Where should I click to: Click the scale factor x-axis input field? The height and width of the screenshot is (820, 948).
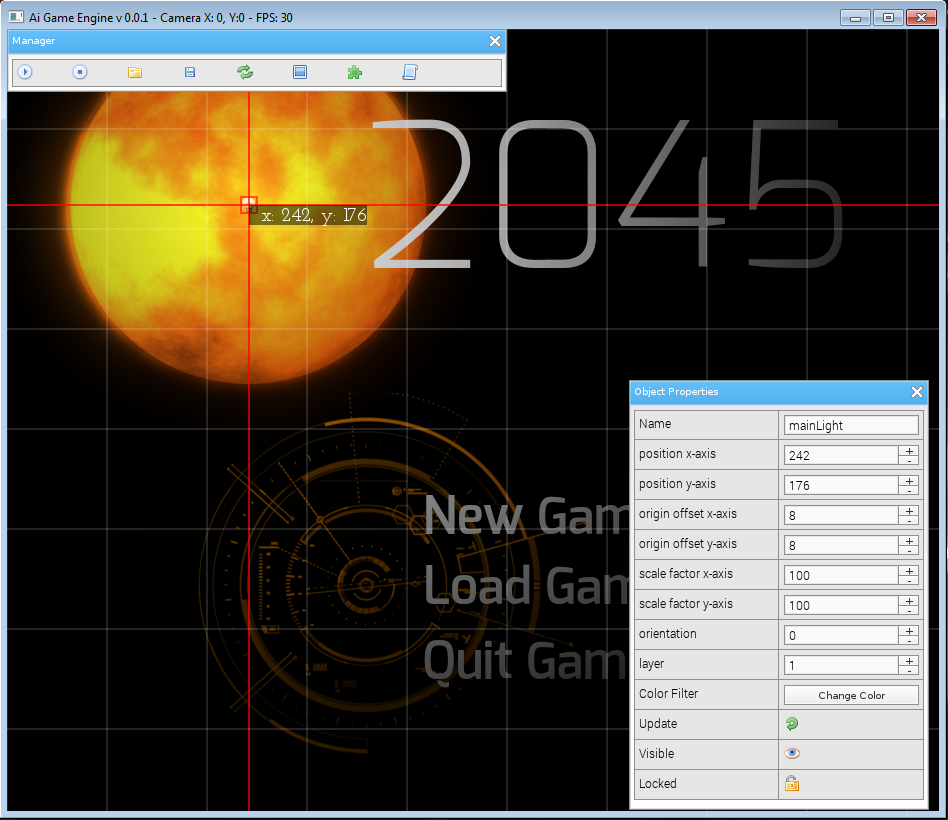[x=841, y=575]
